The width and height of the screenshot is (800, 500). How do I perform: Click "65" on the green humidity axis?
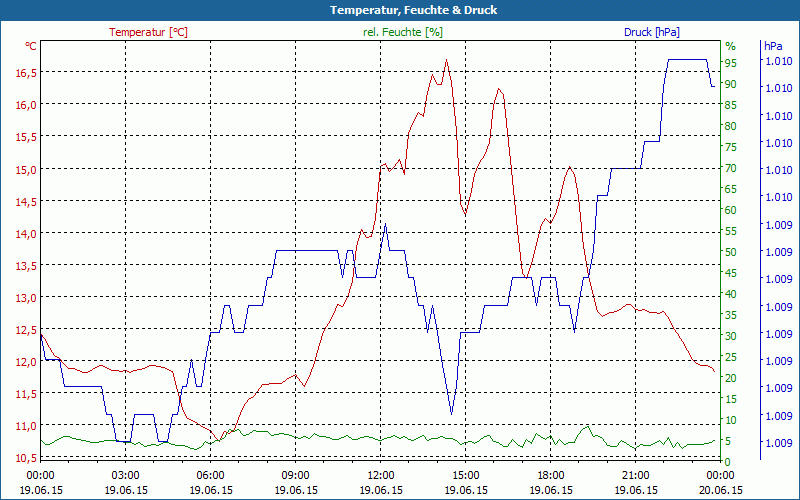coord(731,189)
